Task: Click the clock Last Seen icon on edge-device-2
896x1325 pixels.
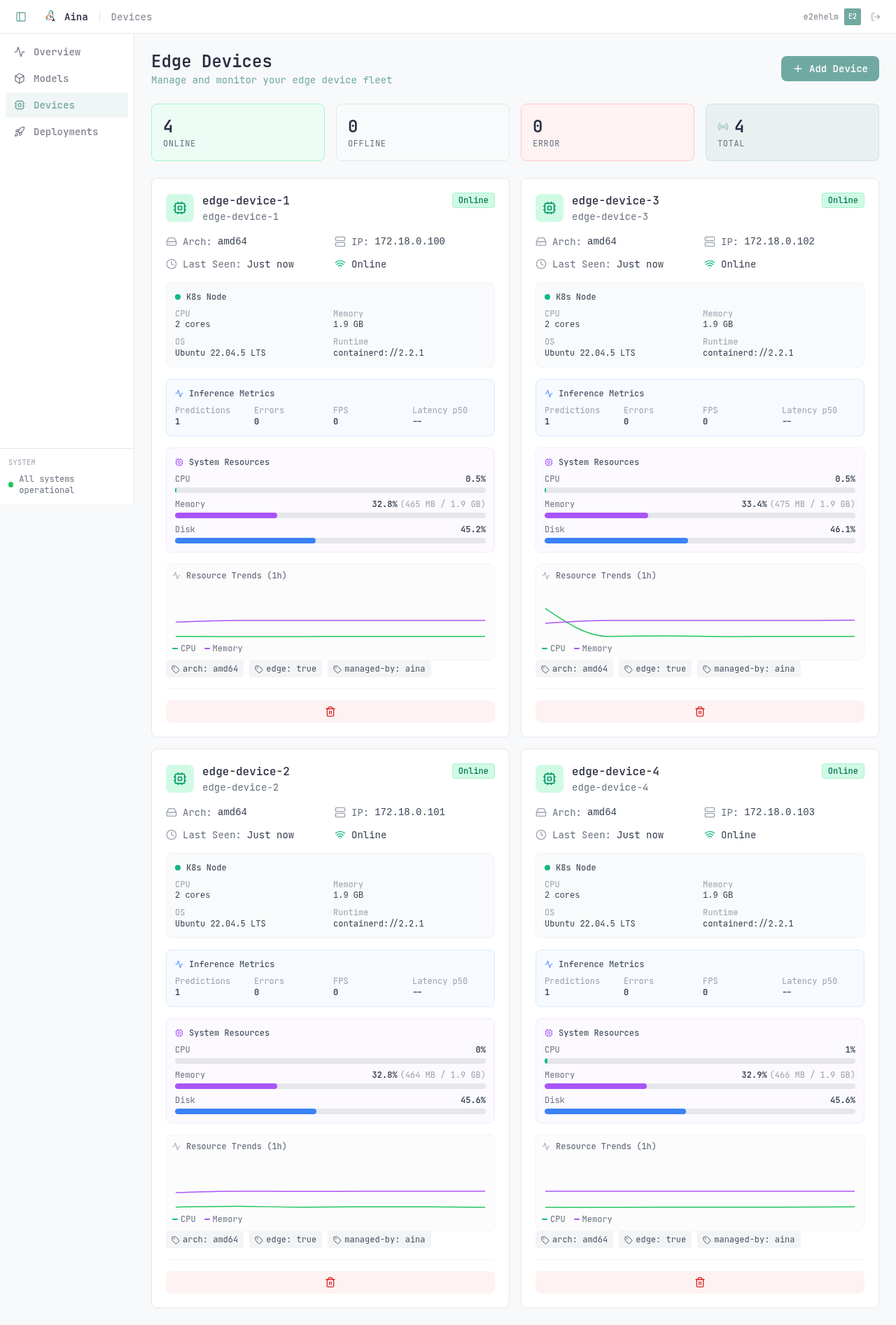Action: 171,835
